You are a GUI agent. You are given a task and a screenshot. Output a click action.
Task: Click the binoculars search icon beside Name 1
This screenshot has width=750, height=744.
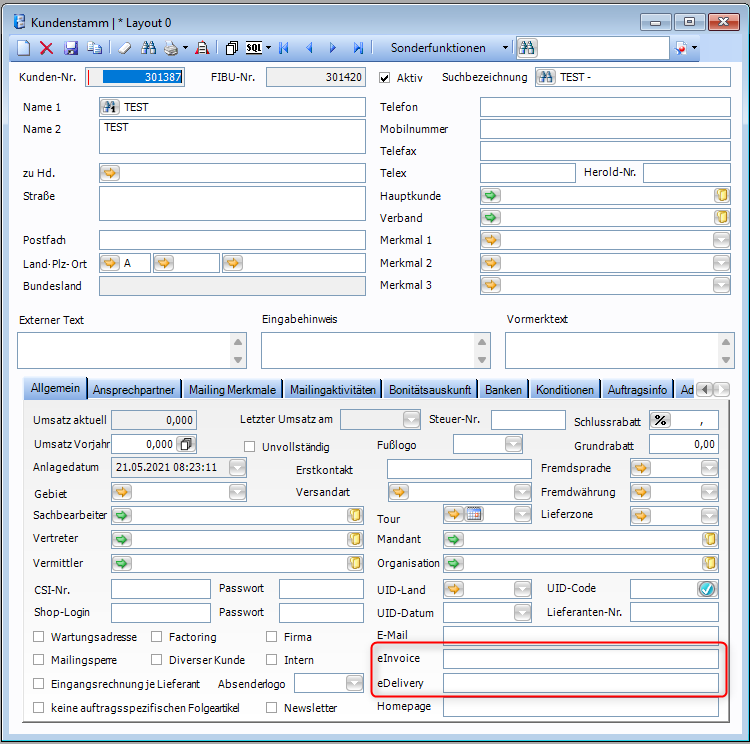(x=110, y=107)
